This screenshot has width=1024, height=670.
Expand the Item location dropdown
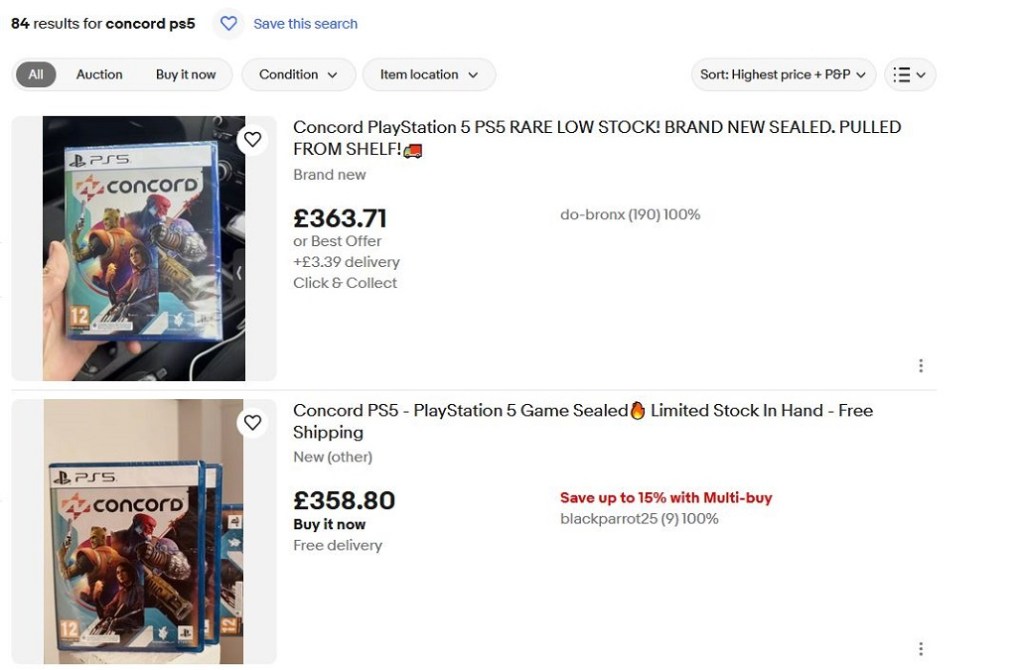click(x=429, y=74)
